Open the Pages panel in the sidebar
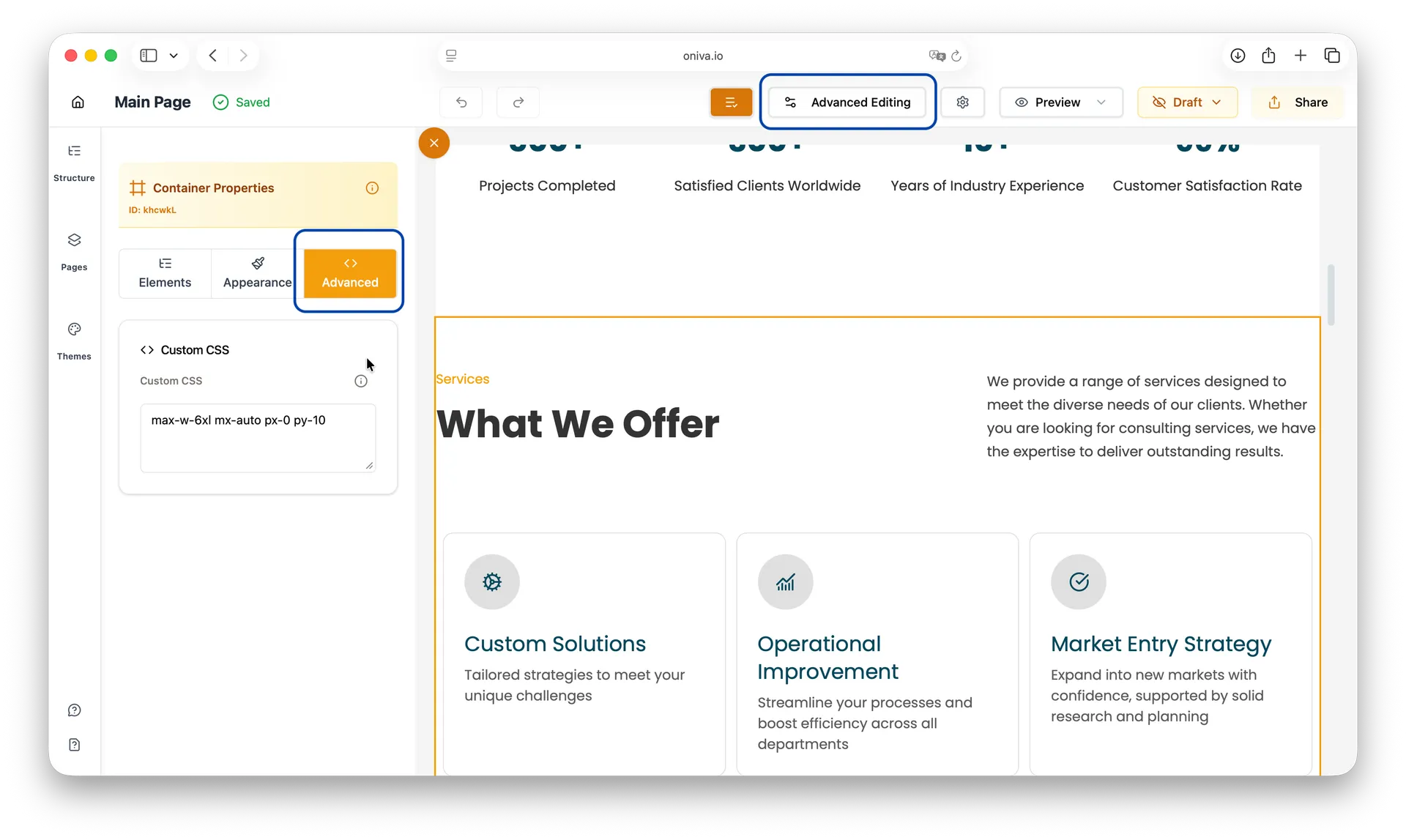 pyautogui.click(x=74, y=250)
